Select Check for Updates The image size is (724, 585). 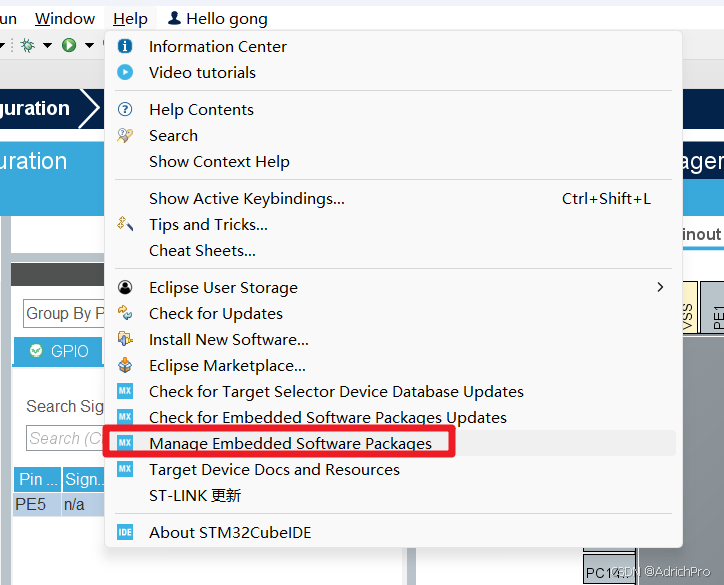click(x=394, y=314)
